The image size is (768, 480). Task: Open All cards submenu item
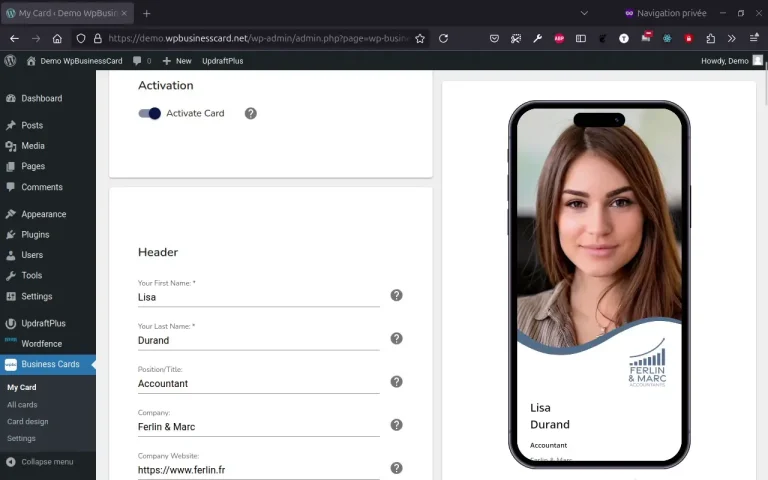coord(22,405)
